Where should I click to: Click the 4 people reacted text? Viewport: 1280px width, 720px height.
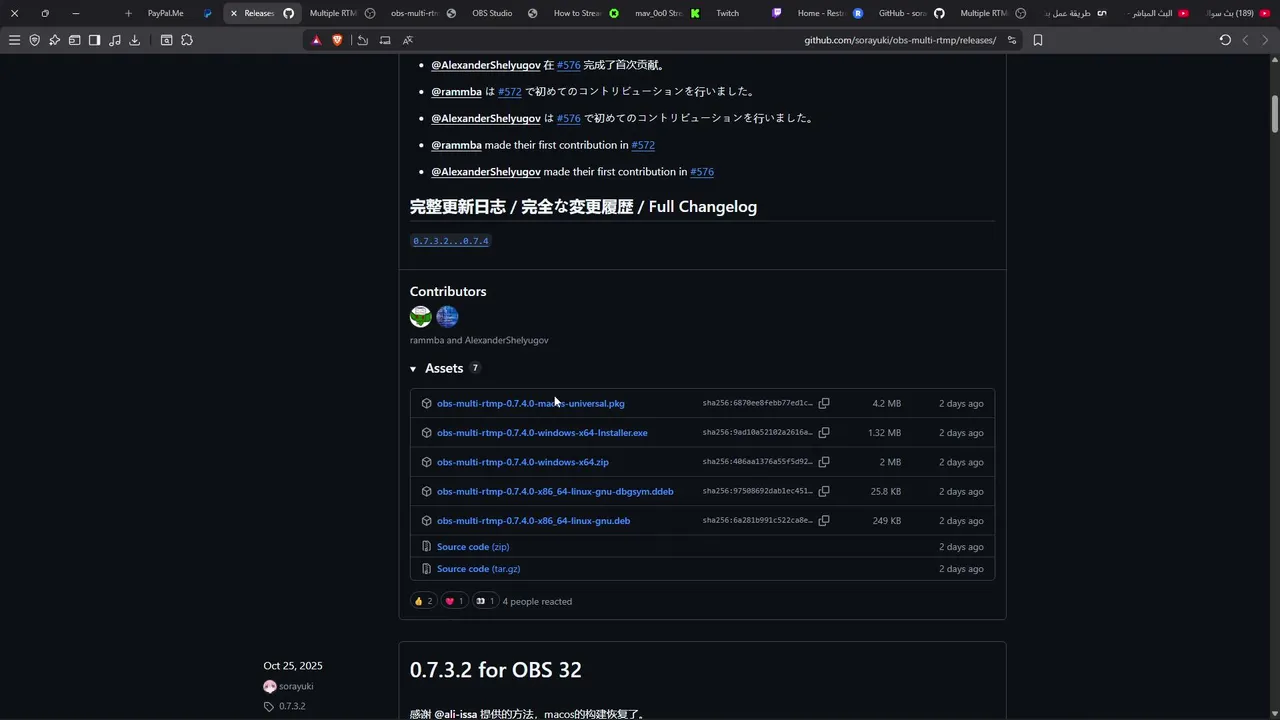(537, 601)
